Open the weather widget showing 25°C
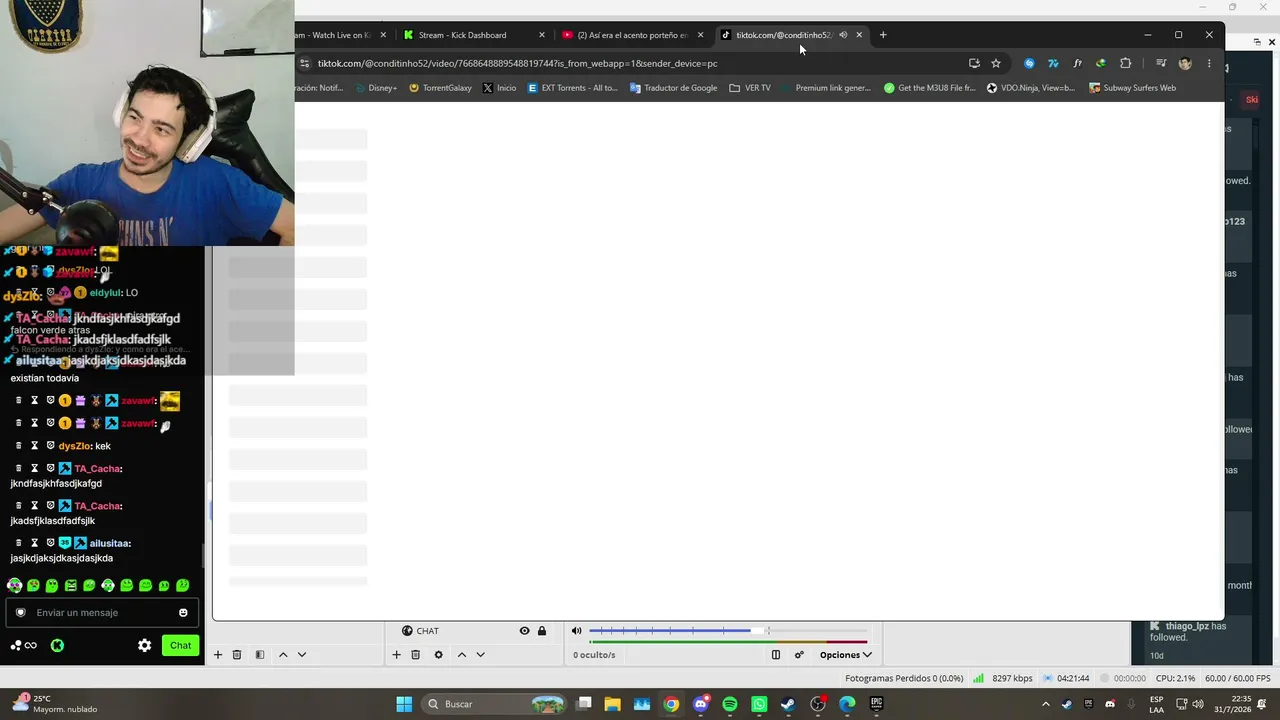Image resolution: width=1280 pixels, height=720 pixels. pyautogui.click(x=55, y=704)
